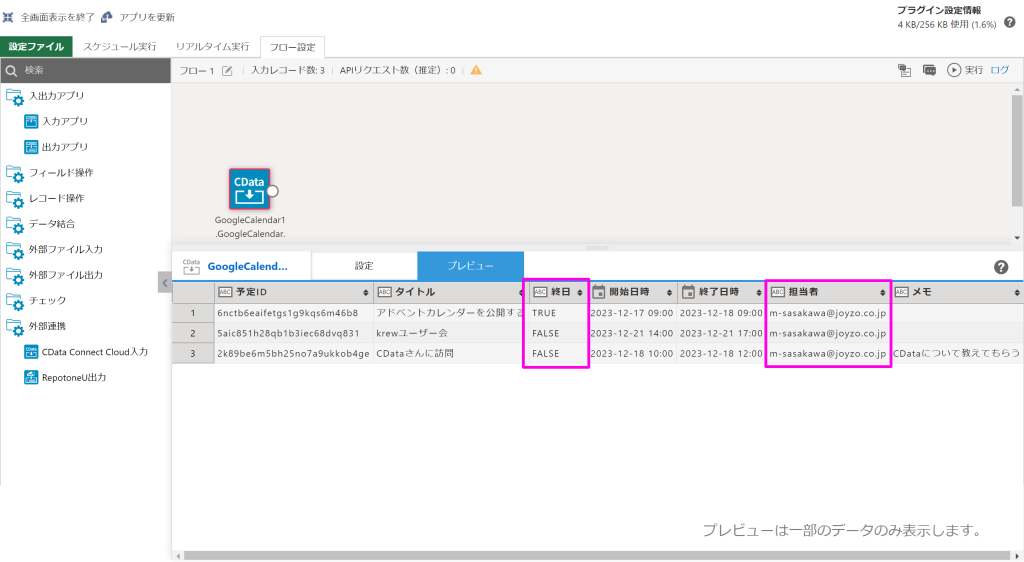Click the panel splitter grip handle

point(598,248)
